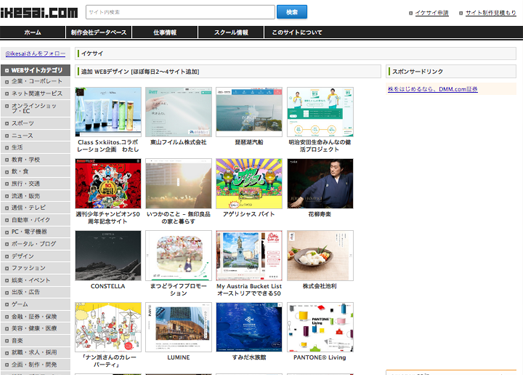Select the 企画・制作・開発 category
523x375 pixels.
pos(35,365)
